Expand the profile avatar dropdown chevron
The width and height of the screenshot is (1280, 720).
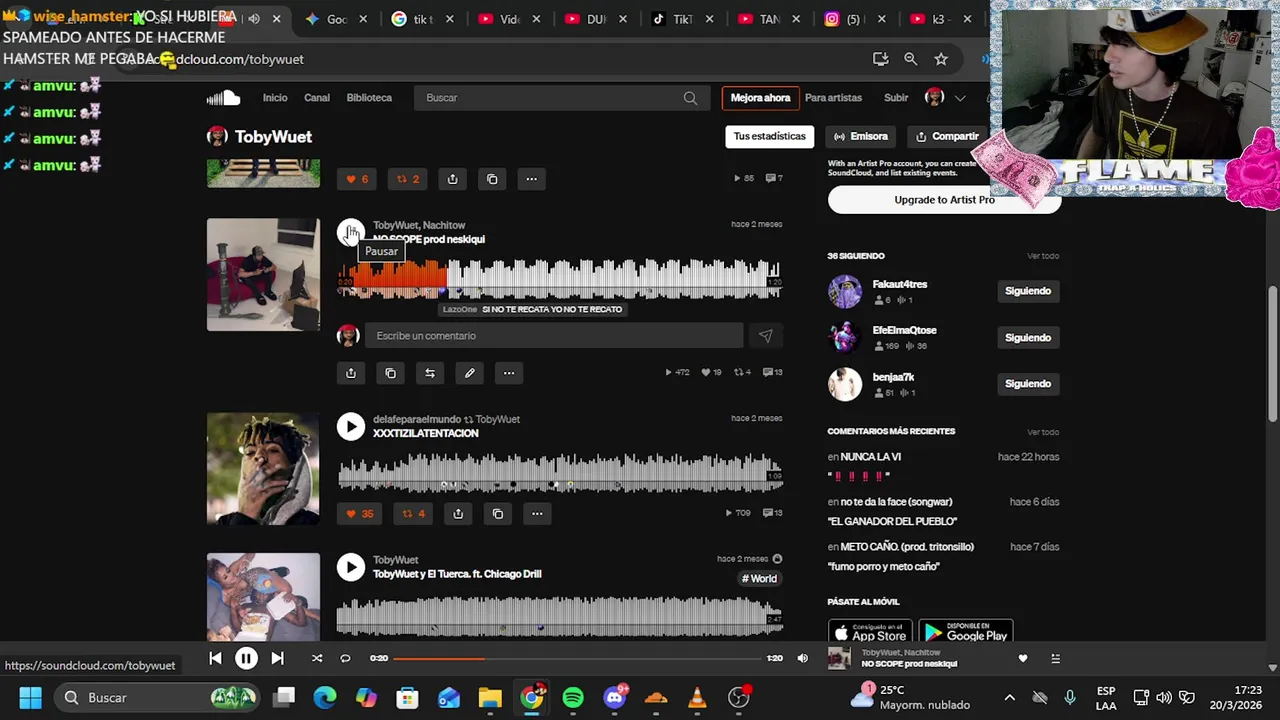(960, 98)
